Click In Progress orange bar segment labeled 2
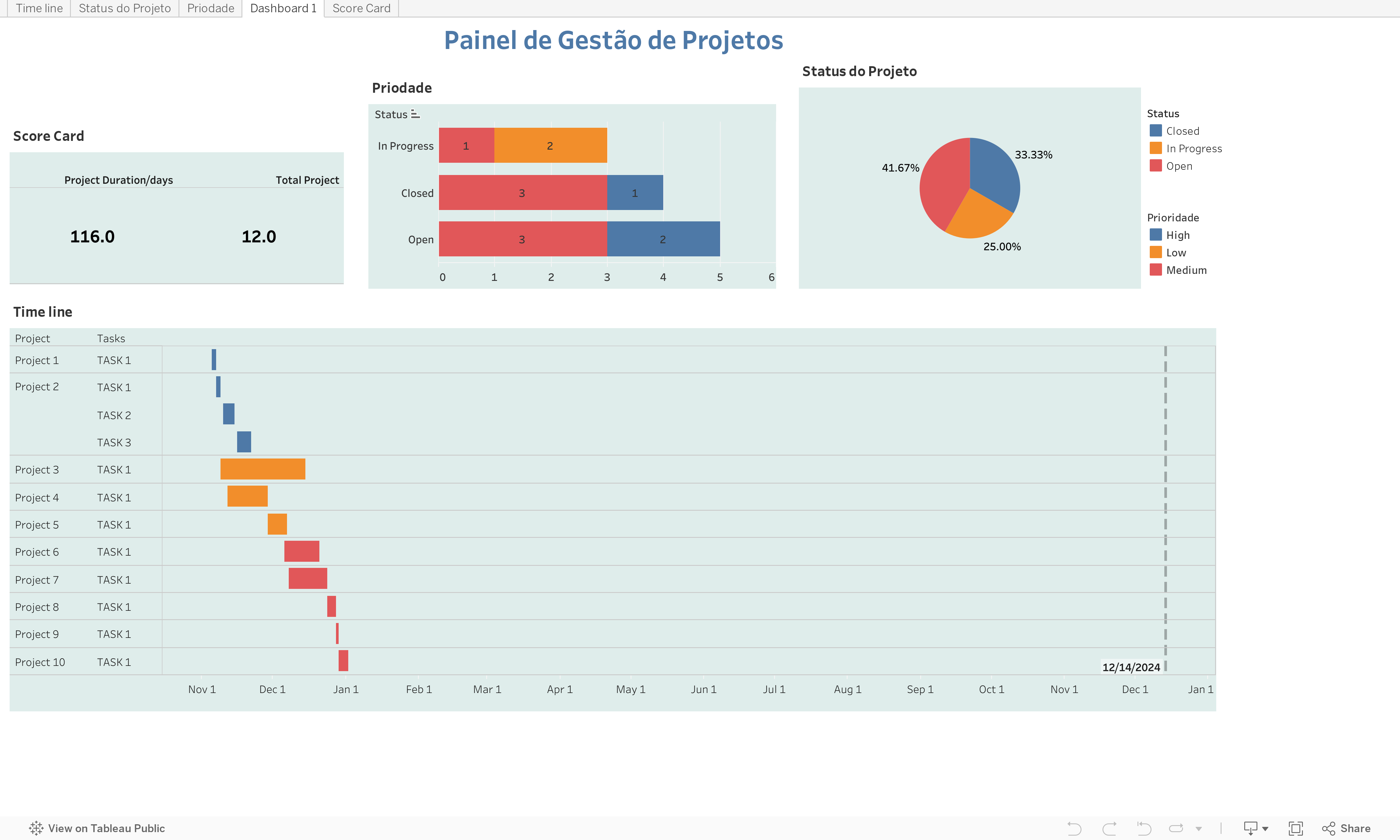 (551, 146)
